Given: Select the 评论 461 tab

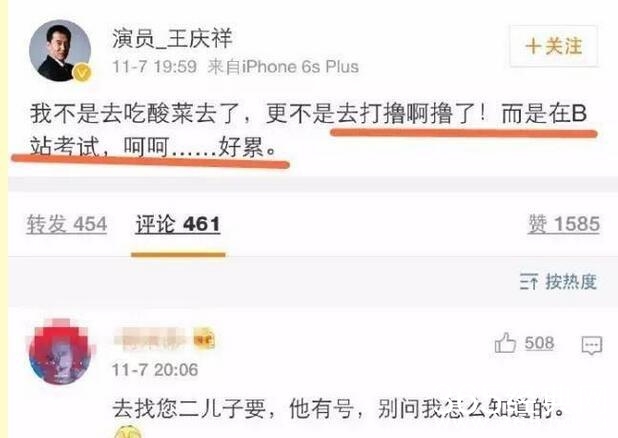Looking at the screenshot, I should (x=178, y=225).
